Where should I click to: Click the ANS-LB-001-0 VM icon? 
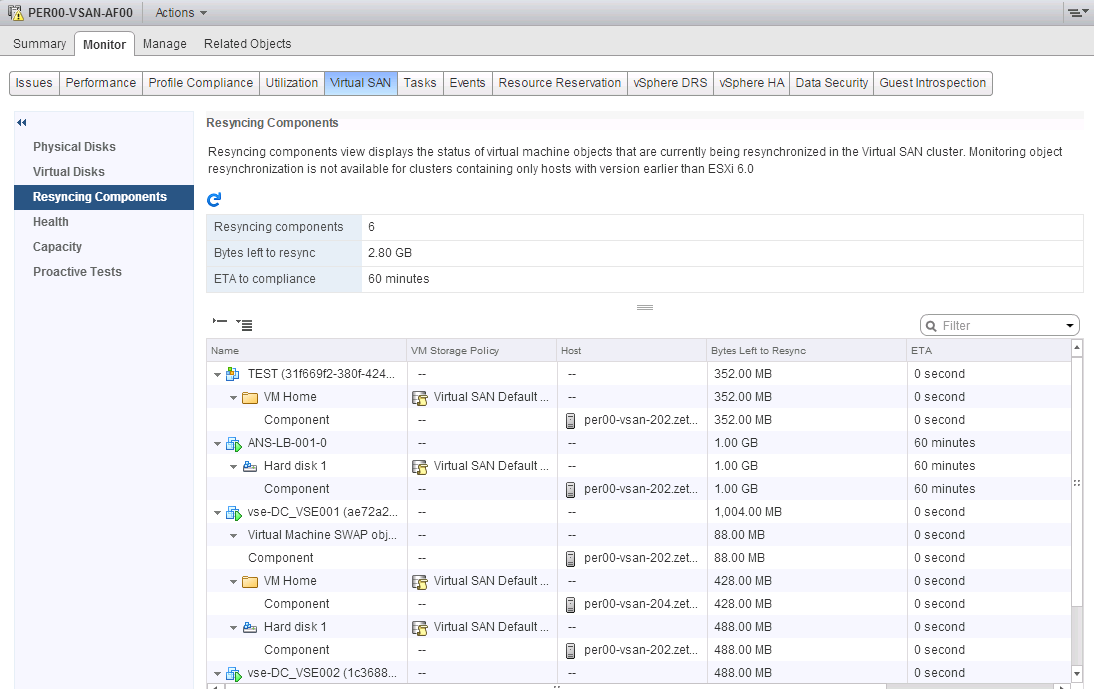click(233, 444)
